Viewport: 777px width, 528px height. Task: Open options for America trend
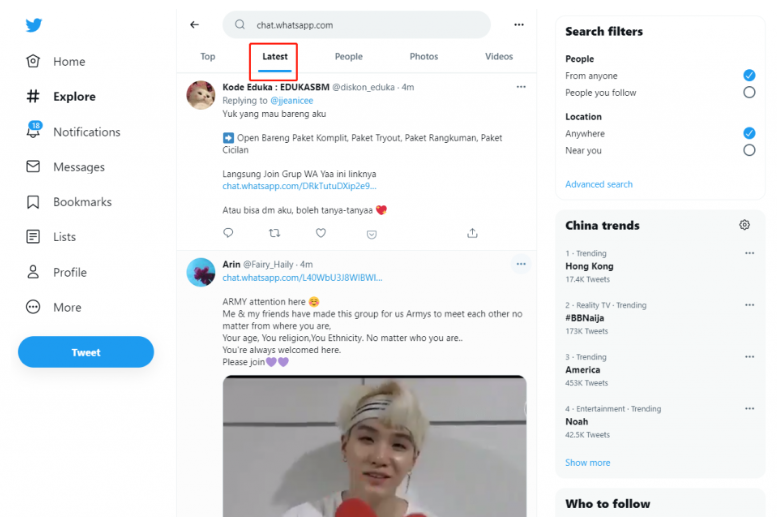click(x=749, y=357)
